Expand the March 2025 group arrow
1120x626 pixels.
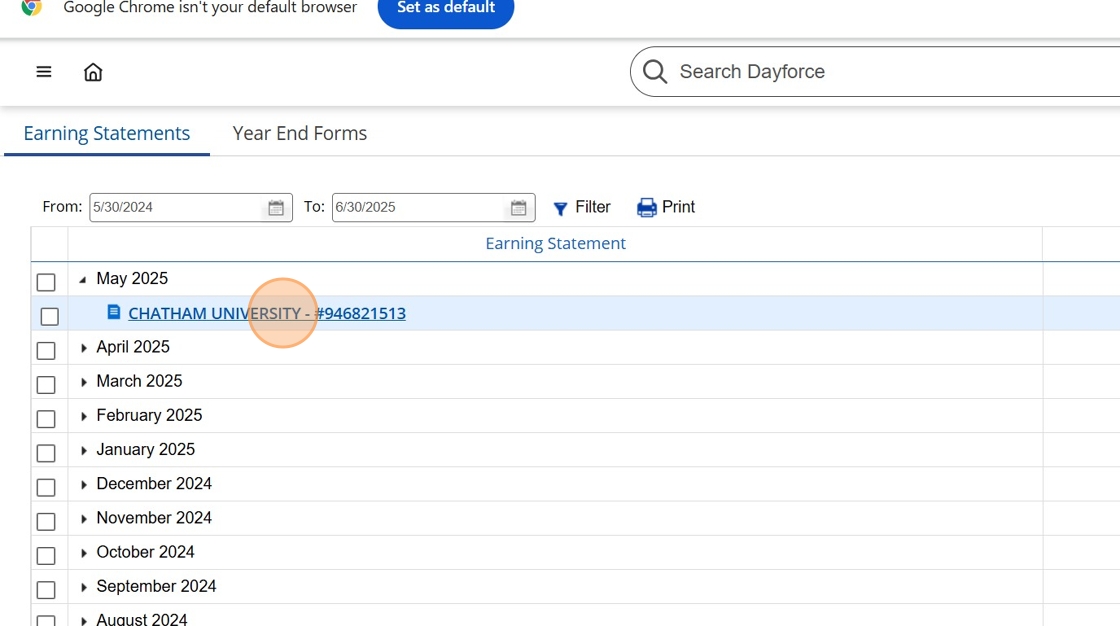[84, 382]
